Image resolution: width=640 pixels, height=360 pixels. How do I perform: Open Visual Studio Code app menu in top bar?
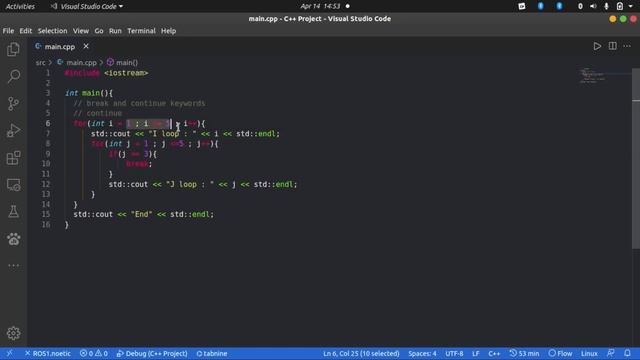87,6
